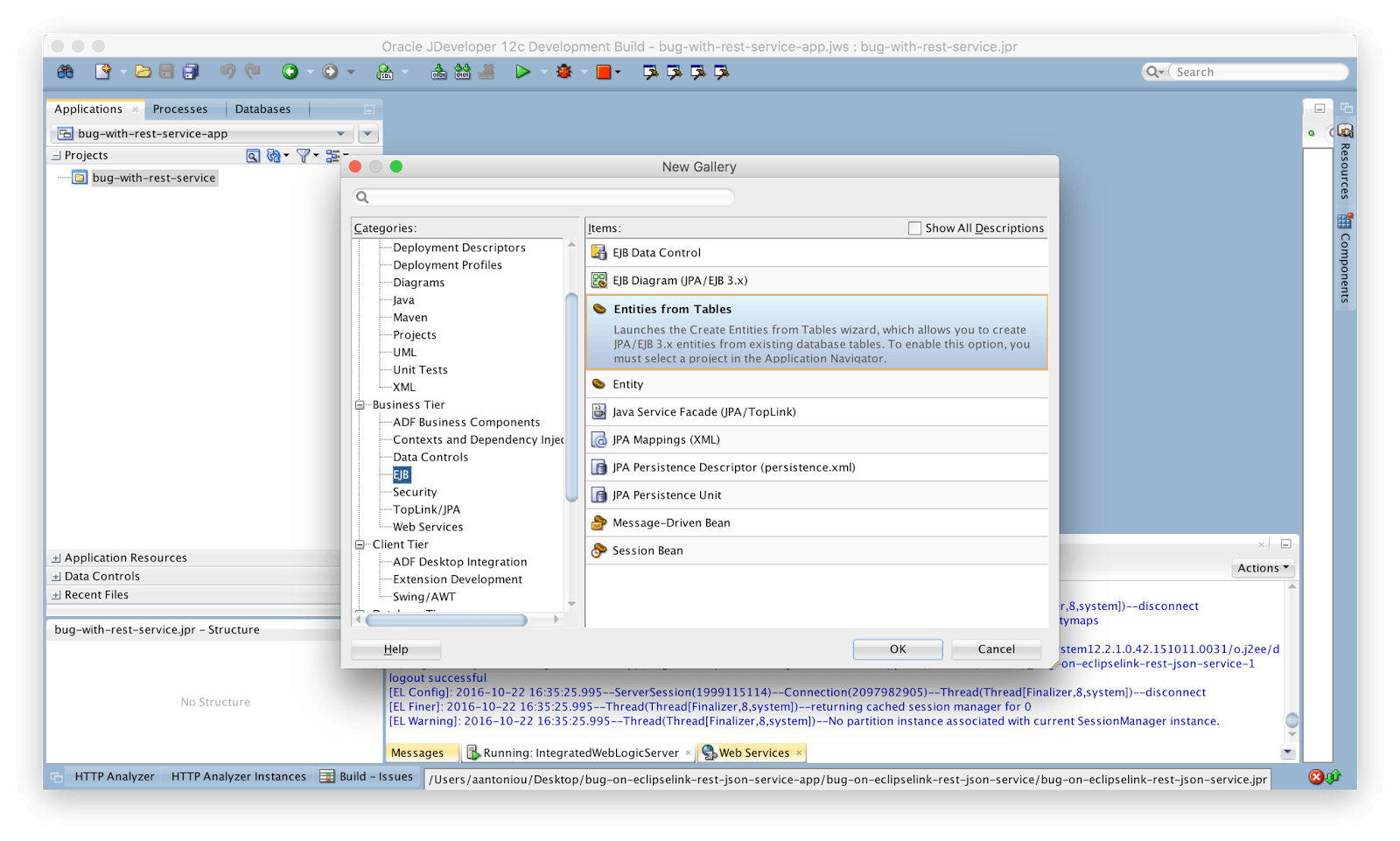Select the Message-Driven Bean item
Viewport: 1400px width, 841px height.
pos(816,523)
